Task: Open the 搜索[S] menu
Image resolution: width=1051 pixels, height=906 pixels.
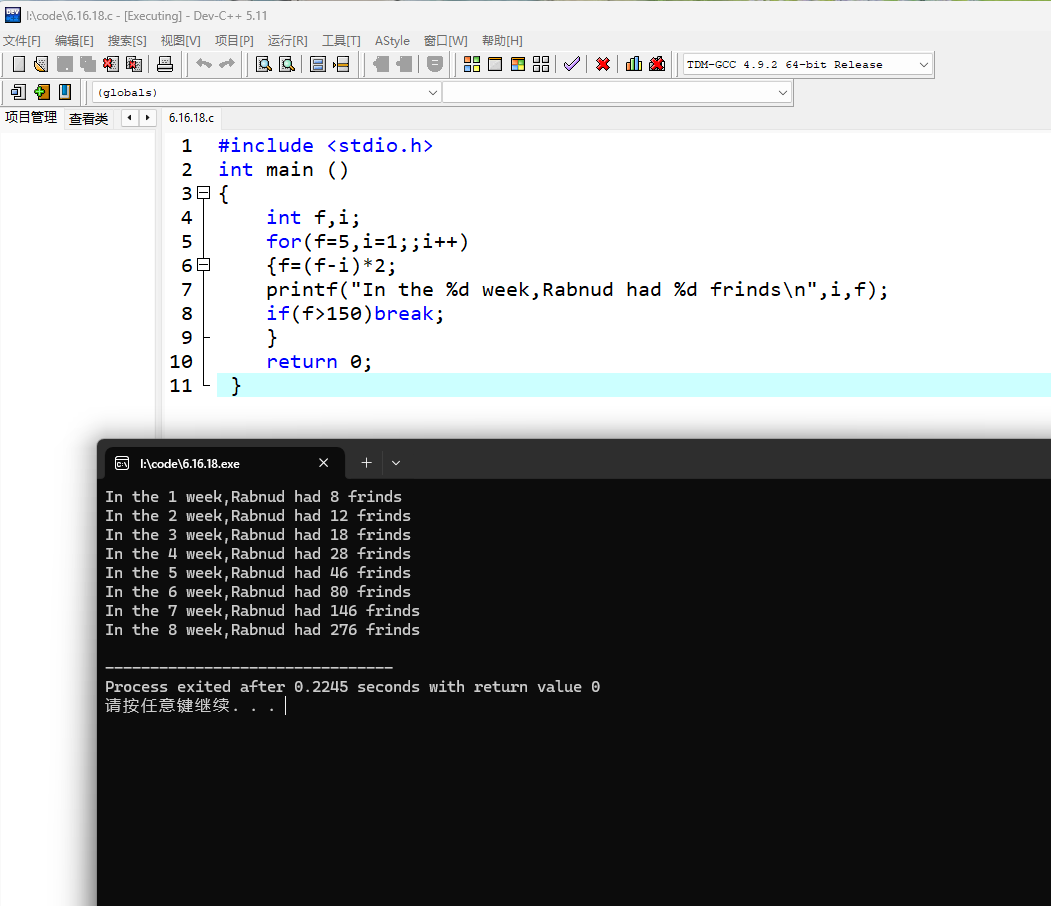Action: coord(127,41)
